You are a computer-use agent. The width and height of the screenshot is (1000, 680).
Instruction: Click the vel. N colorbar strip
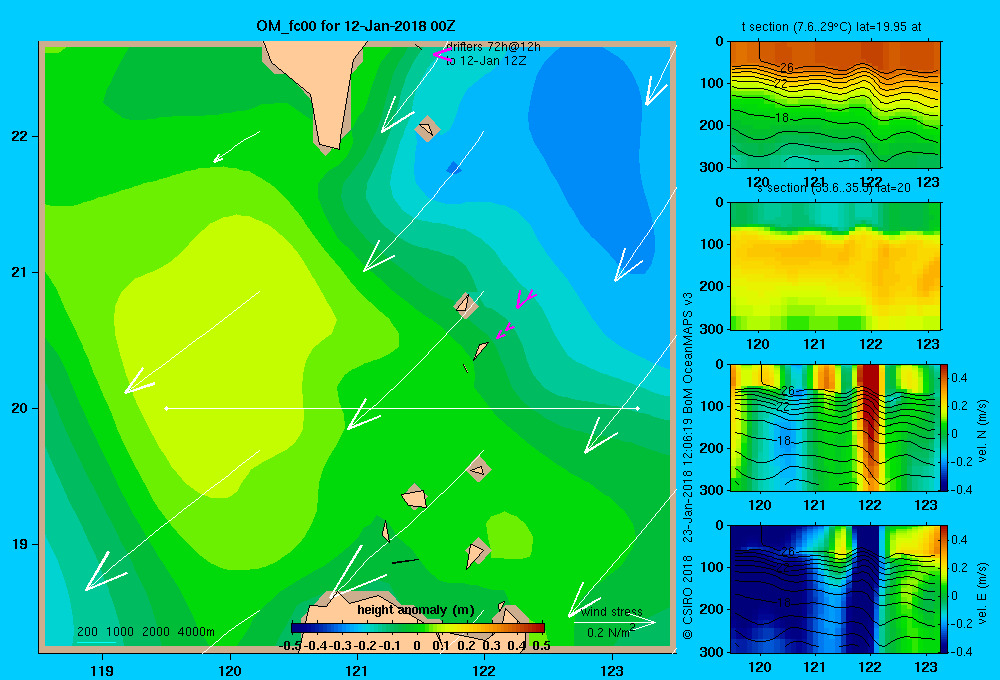pyautogui.click(x=944, y=427)
